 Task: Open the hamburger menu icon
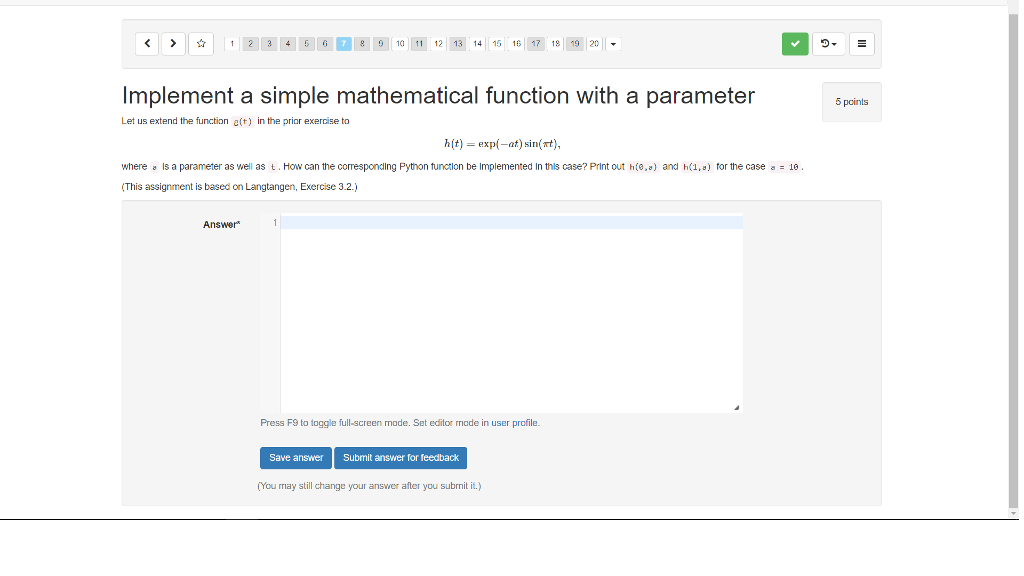(861, 44)
